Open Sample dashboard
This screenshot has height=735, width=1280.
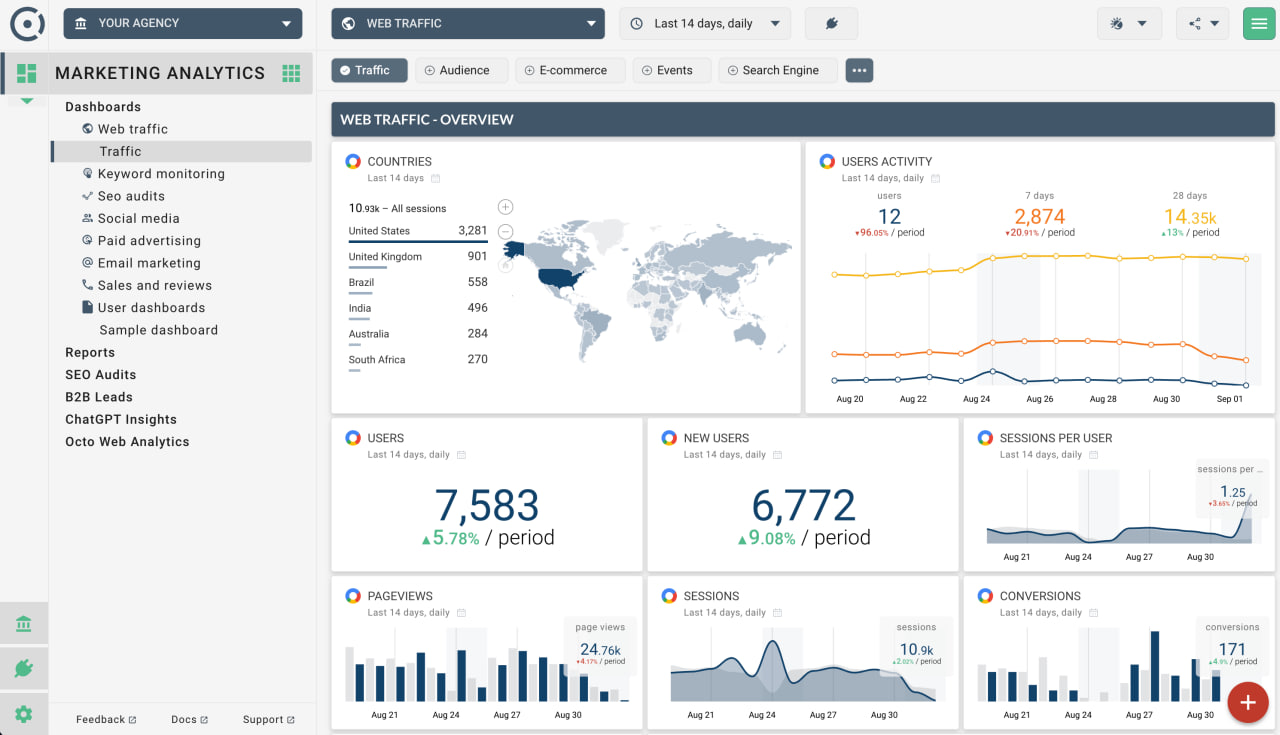click(x=159, y=330)
